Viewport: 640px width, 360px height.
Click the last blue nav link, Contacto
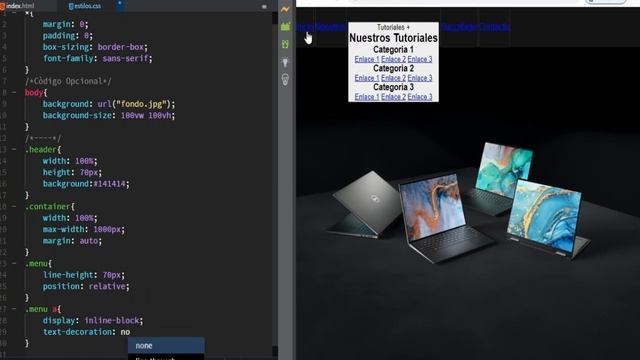(x=495, y=27)
